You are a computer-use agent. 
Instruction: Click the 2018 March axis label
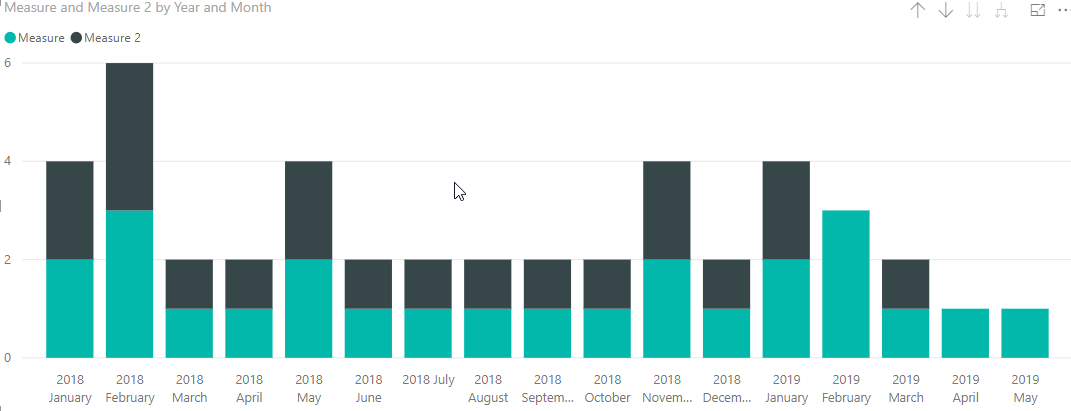coord(189,388)
